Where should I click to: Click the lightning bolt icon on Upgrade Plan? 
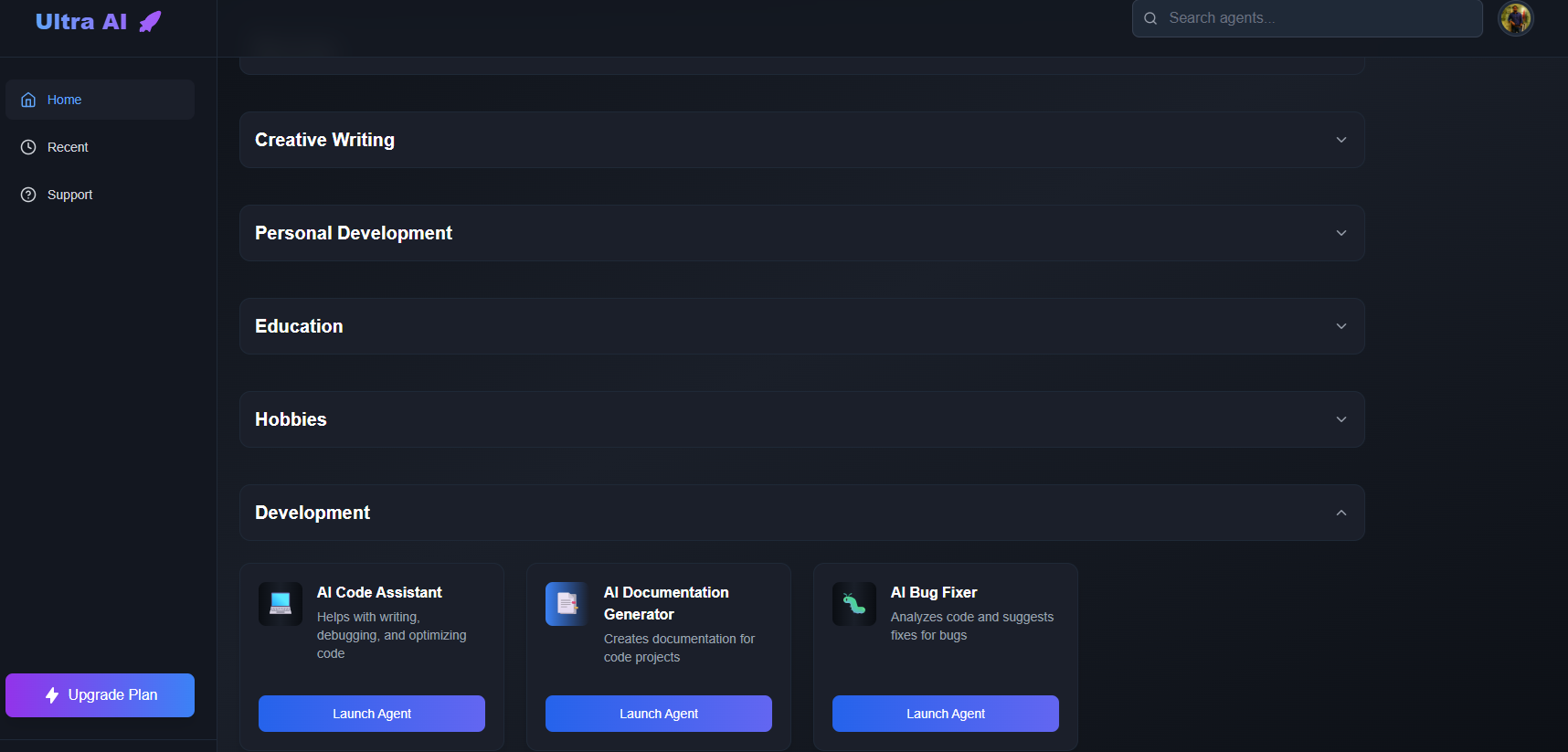(x=52, y=695)
